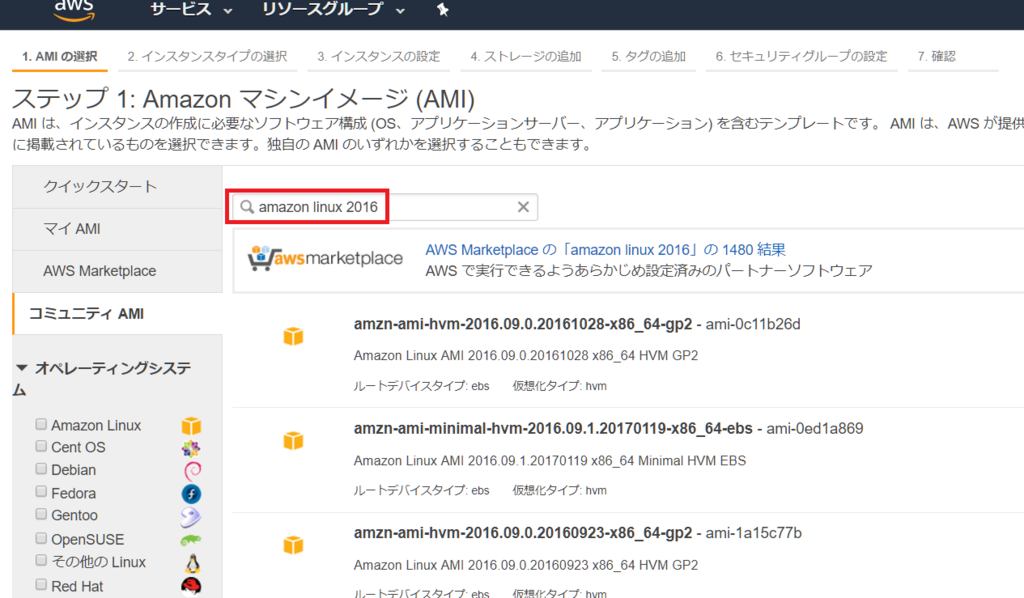Enable the Amazon Linux checkbox
This screenshot has height=598, width=1024.
pos(41,424)
